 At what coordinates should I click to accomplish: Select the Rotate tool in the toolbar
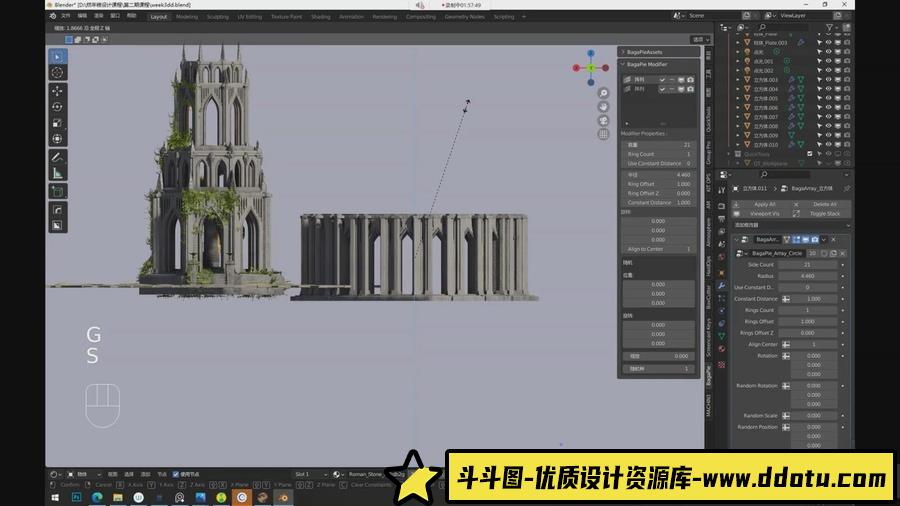[57, 107]
